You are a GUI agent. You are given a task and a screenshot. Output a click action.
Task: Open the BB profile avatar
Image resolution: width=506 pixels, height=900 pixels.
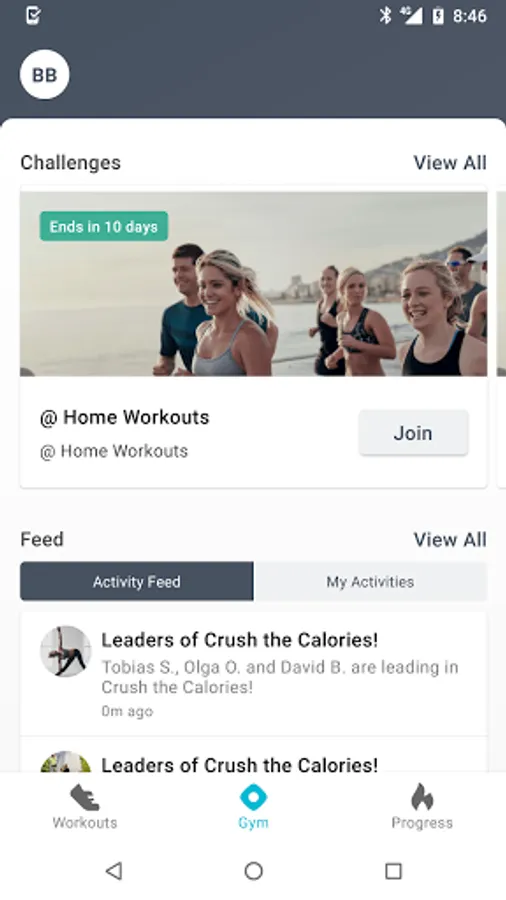pyautogui.click(x=45, y=75)
